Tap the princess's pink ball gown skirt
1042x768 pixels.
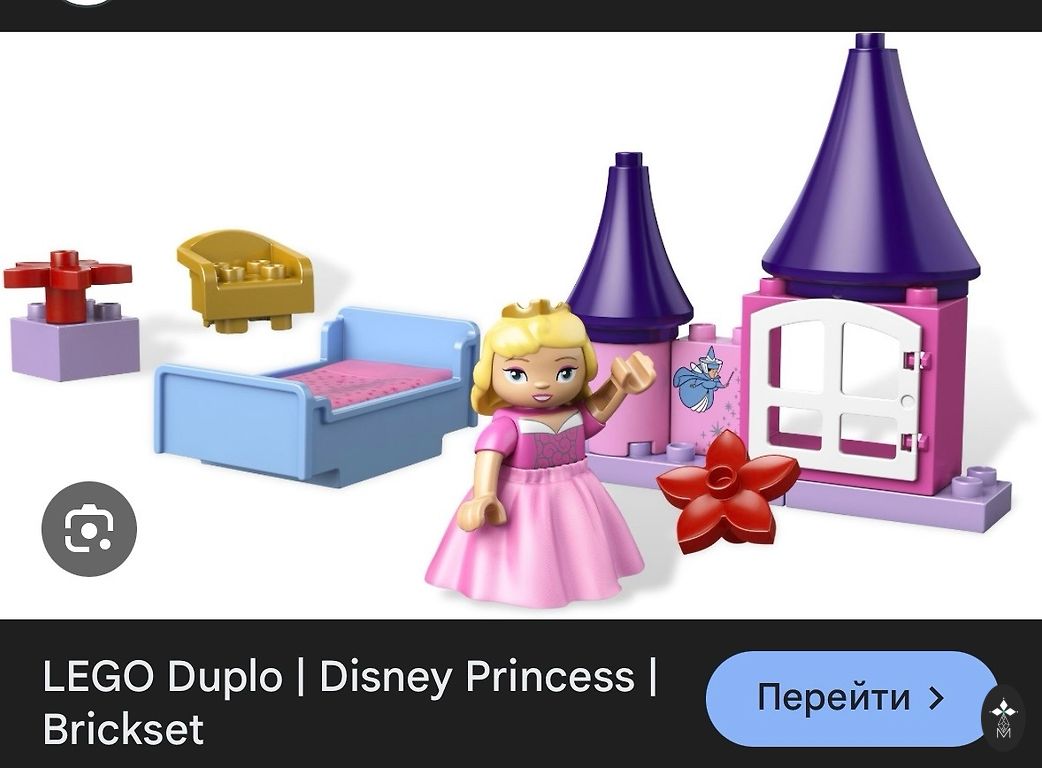click(x=536, y=533)
